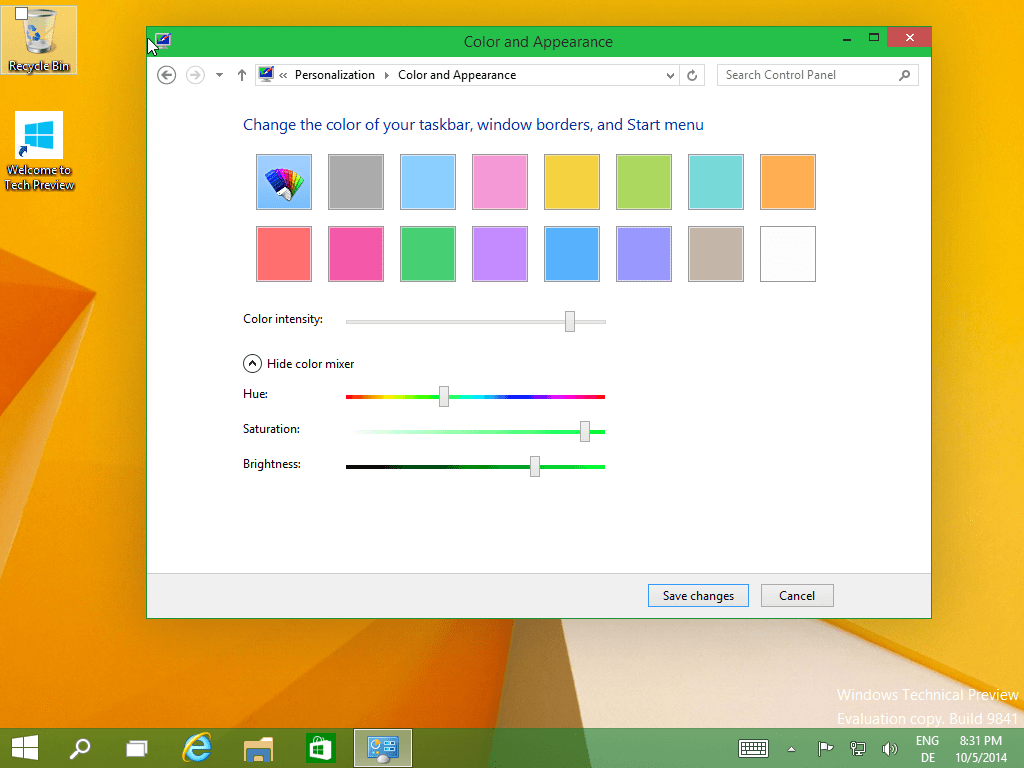
Task: Choose the orange color swatch
Action: [x=788, y=182]
